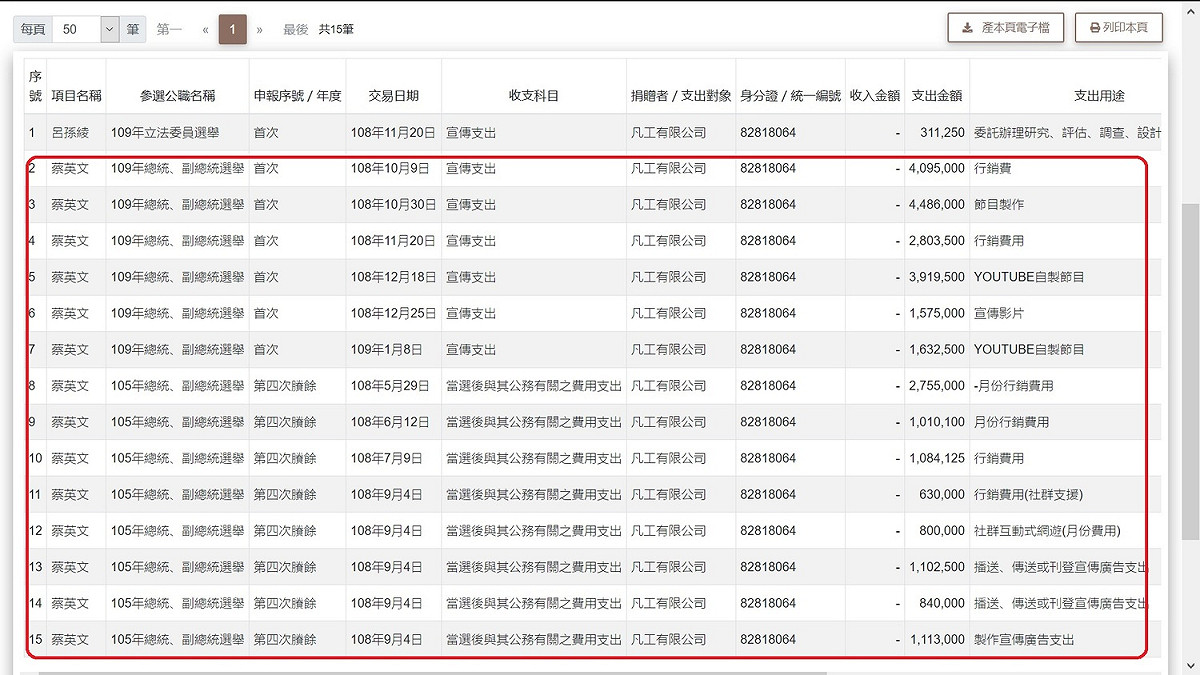Sort by 序號 column header

(35, 86)
